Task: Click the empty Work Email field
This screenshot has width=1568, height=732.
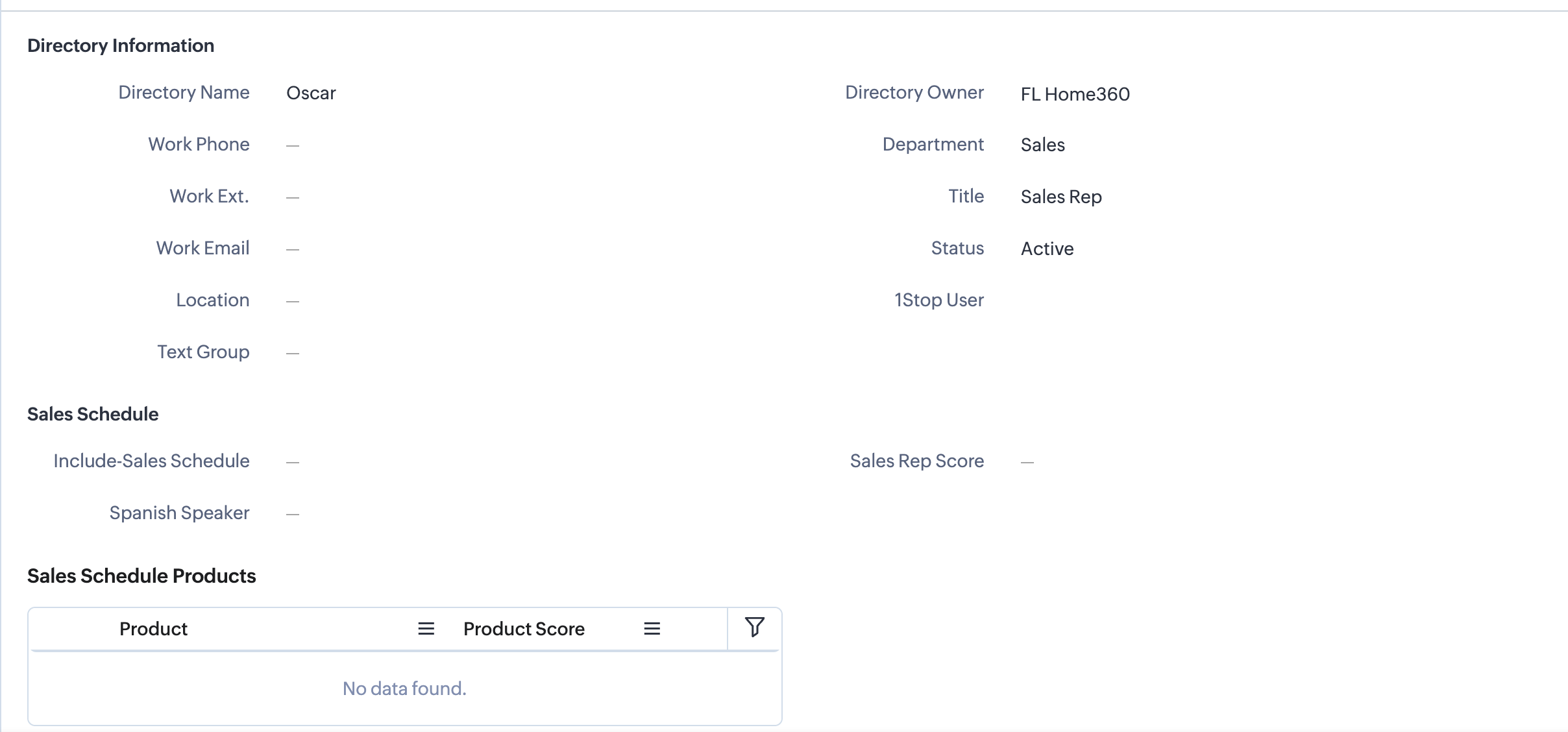Action: click(293, 249)
